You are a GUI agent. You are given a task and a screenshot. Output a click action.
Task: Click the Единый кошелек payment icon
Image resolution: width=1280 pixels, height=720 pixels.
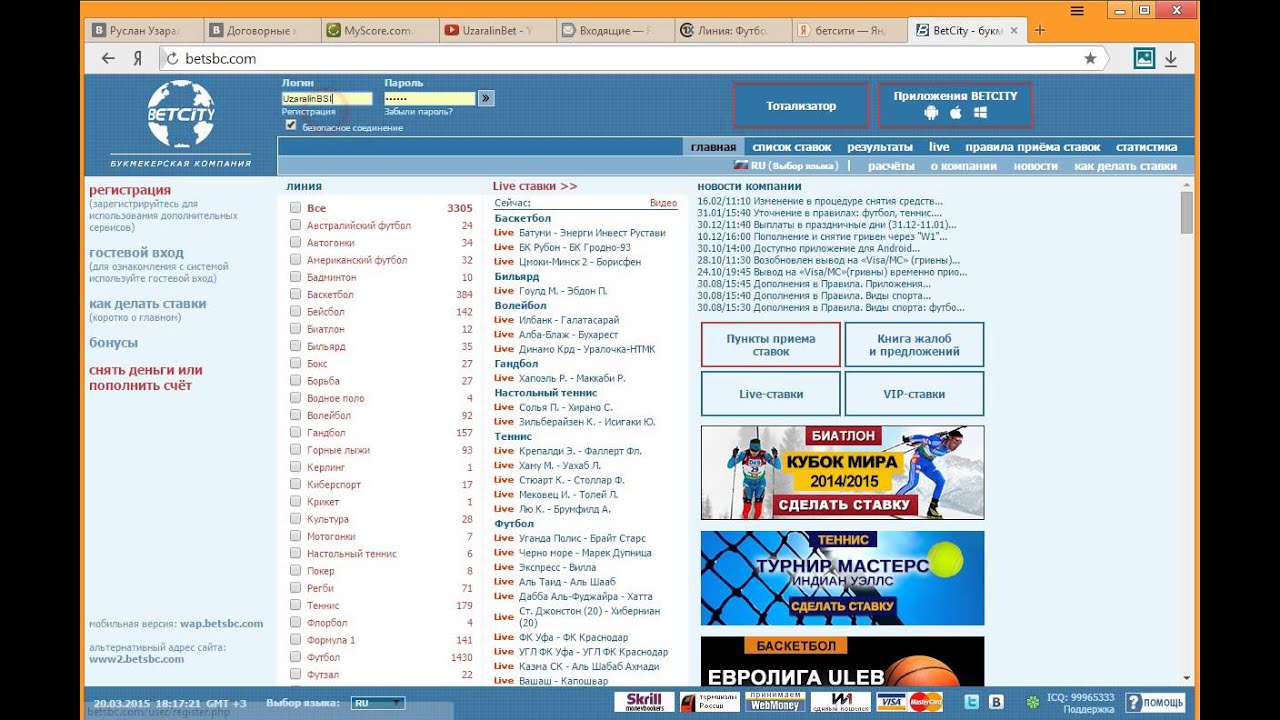coord(841,702)
